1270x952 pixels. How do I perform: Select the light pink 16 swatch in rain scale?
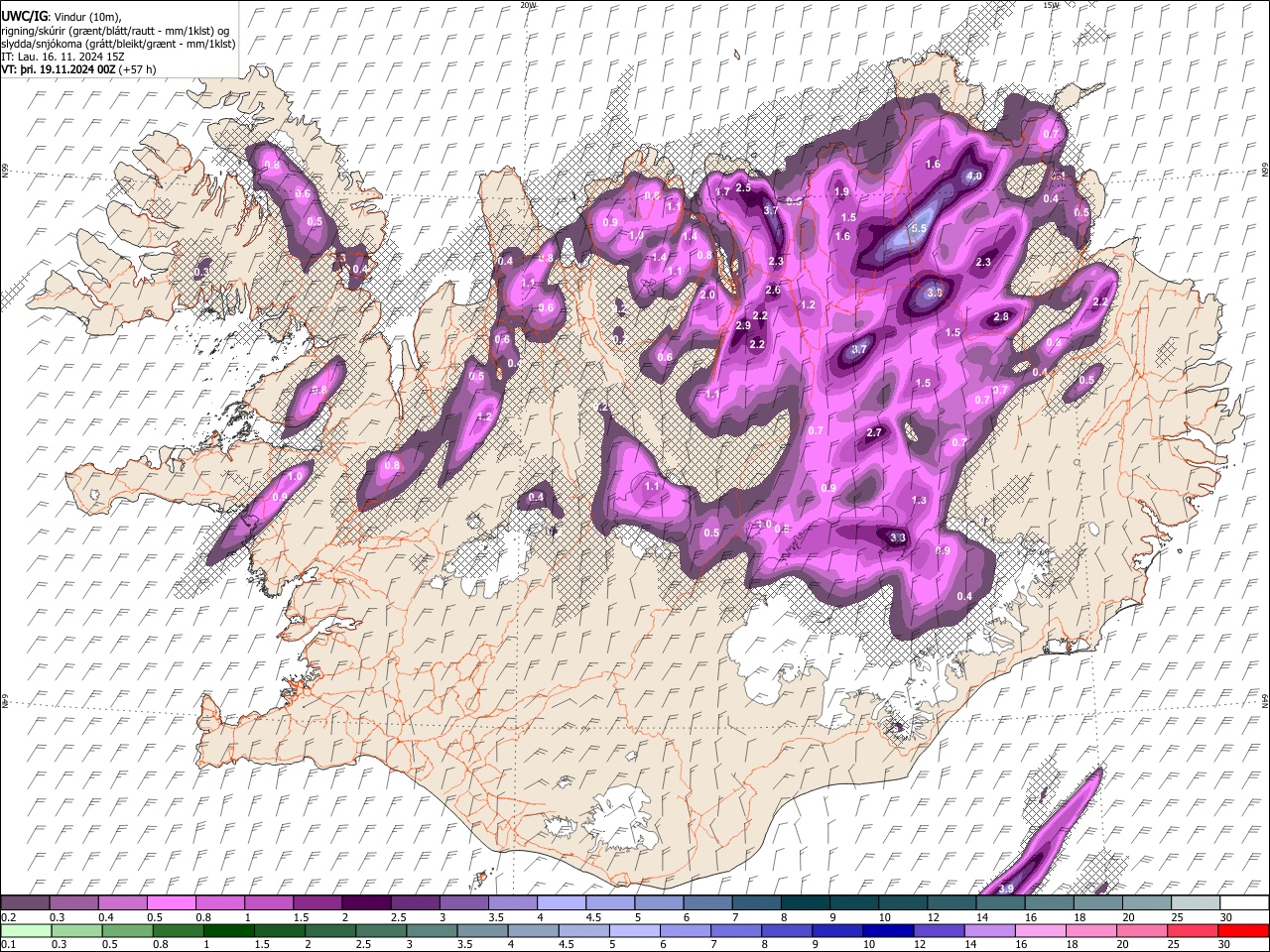point(1040,930)
